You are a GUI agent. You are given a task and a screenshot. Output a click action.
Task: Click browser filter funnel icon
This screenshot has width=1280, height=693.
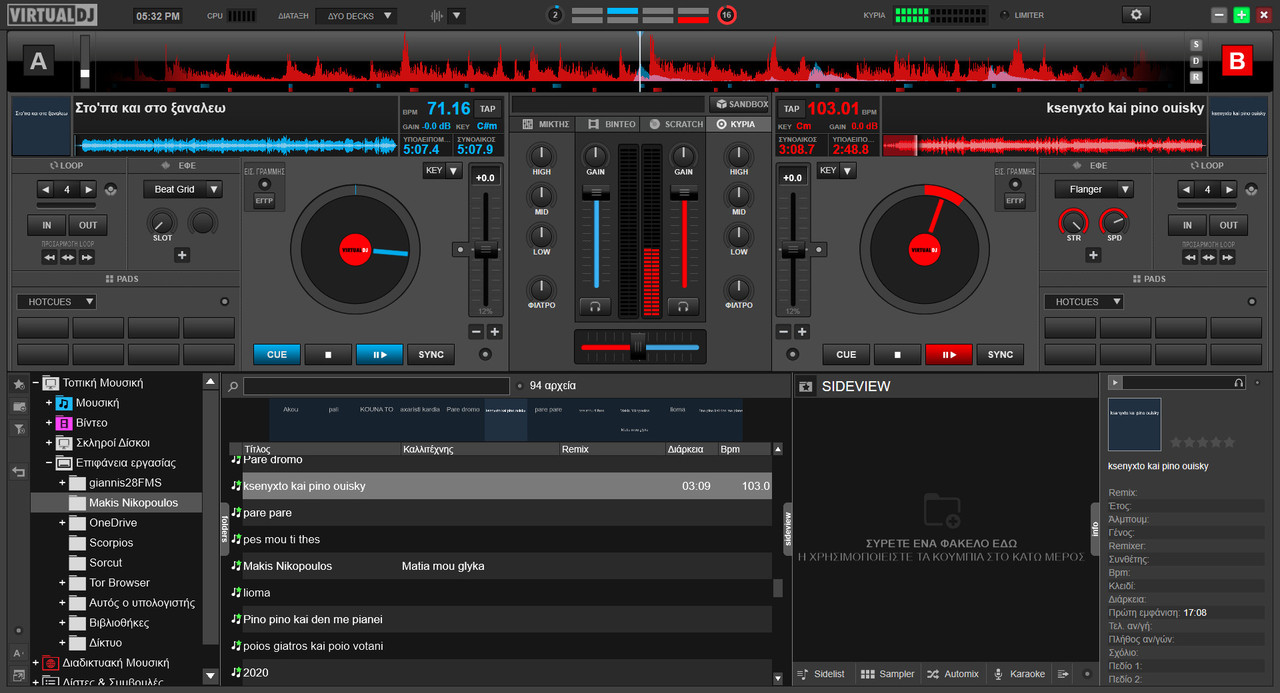tap(18, 429)
